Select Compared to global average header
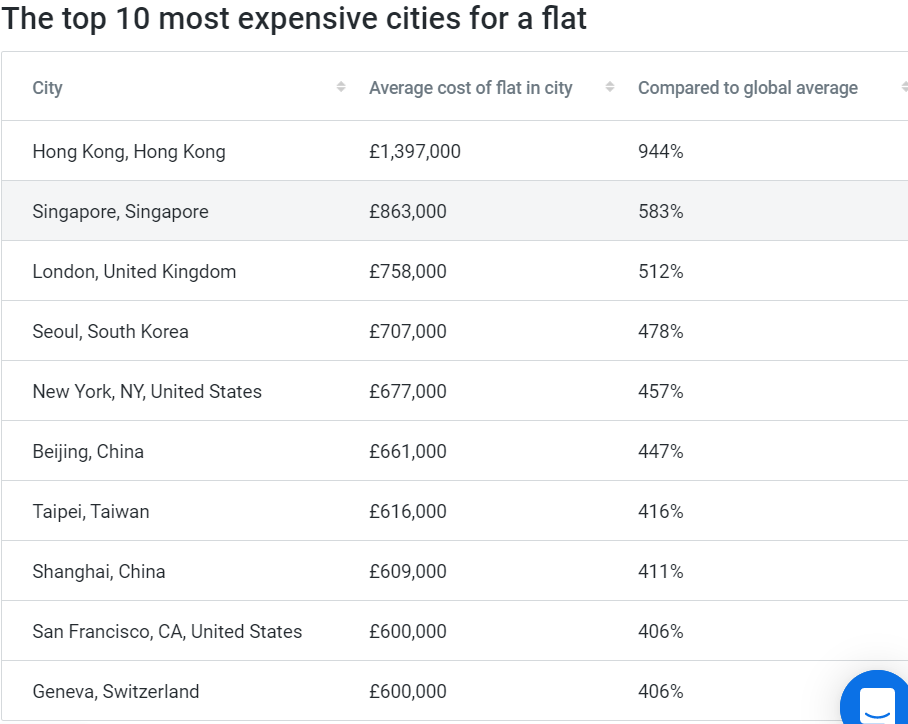The height and width of the screenshot is (724, 908). [748, 87]
